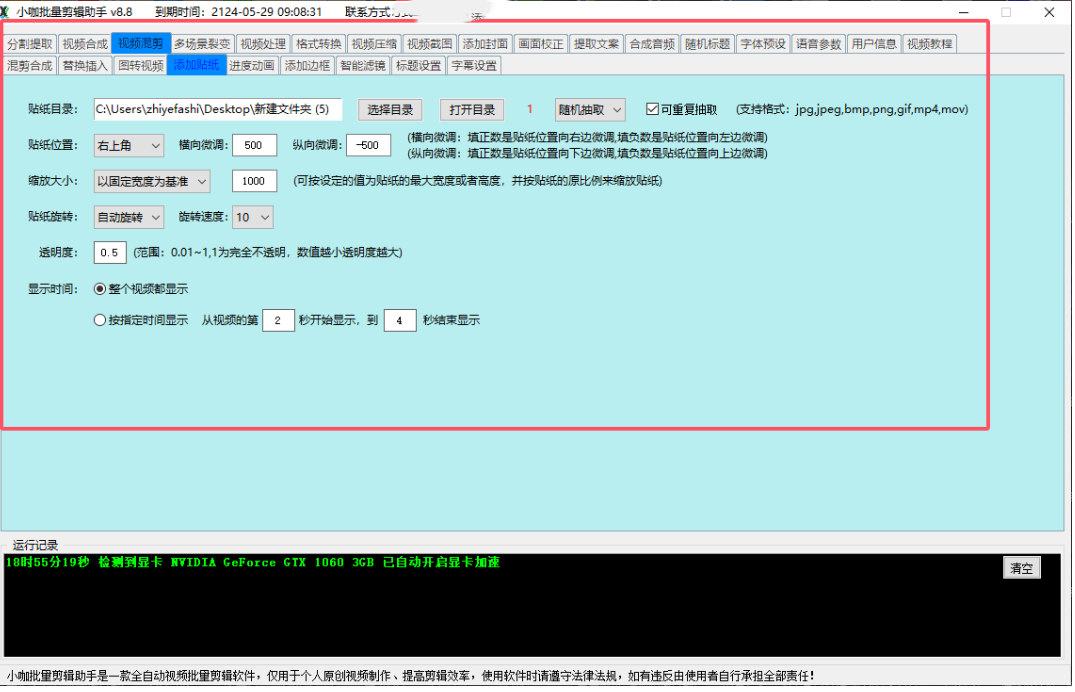Click the 横向微调 value field
The width and height of the screenshot is (1075, 692).
(254, 145)
